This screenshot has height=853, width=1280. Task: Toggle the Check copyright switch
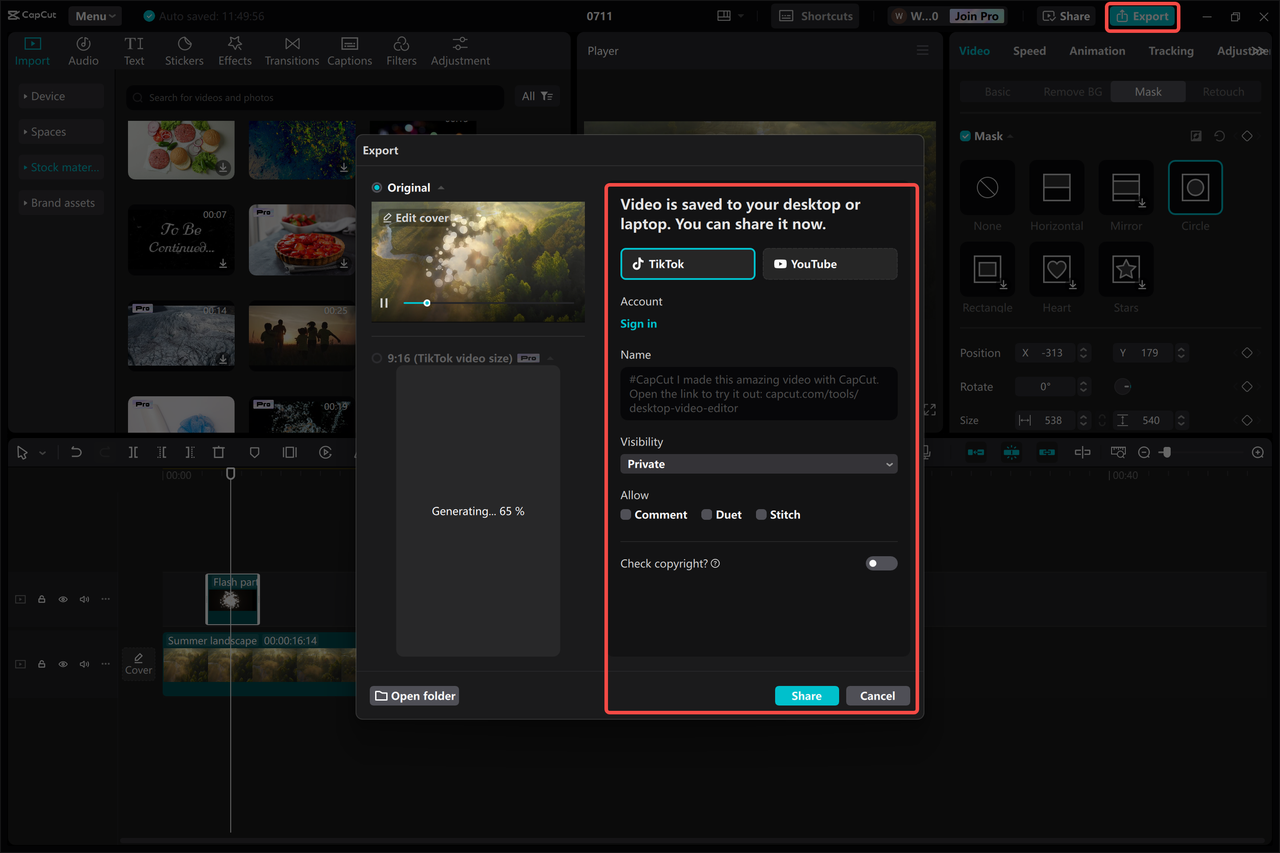[x=881, y=564]
